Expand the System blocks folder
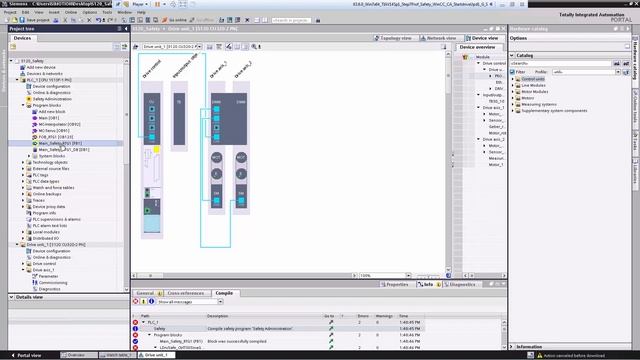This screenshot has height=360, width=640. click(29, 156)
